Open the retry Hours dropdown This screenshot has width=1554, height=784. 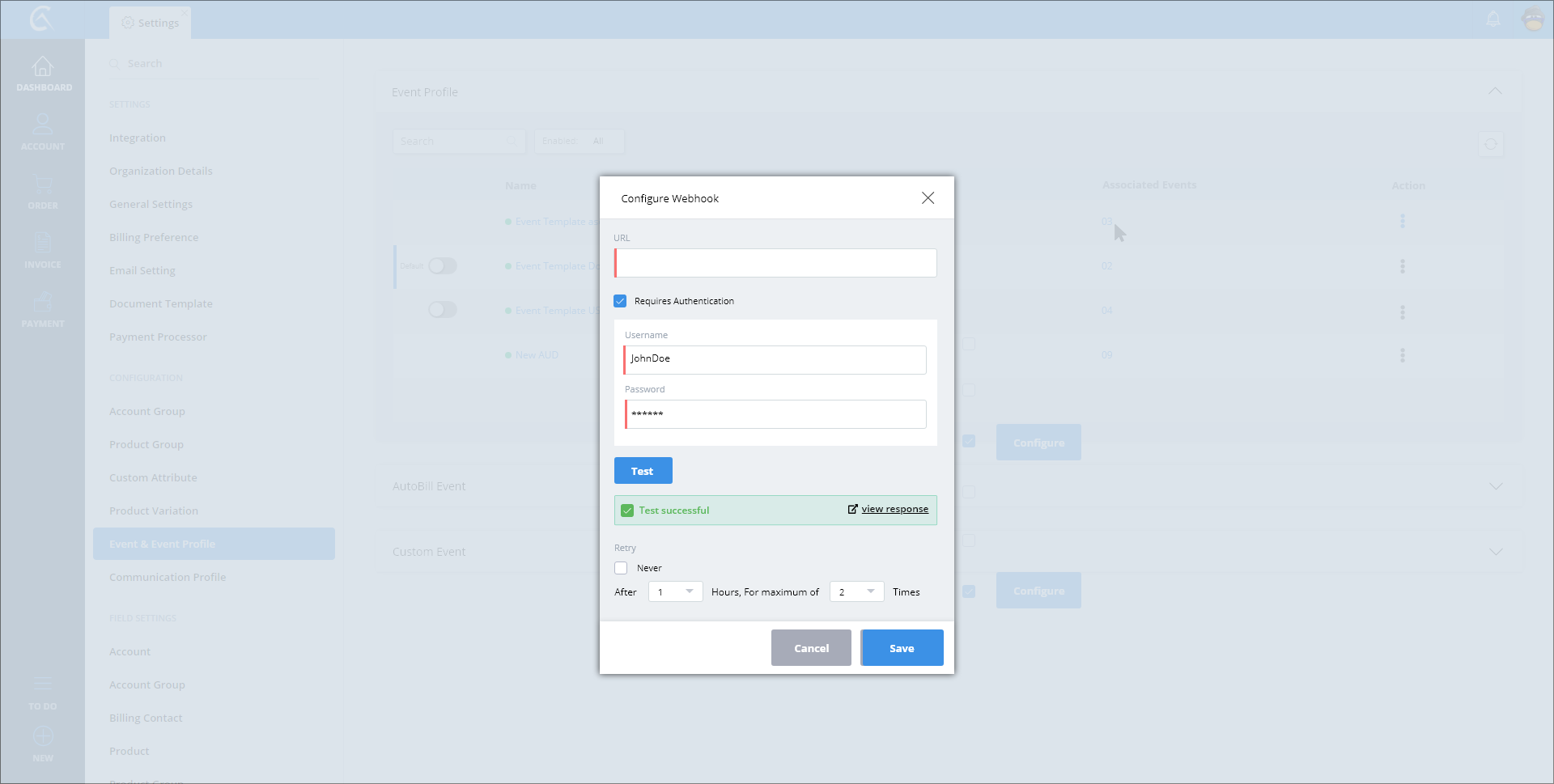[675, 592]
